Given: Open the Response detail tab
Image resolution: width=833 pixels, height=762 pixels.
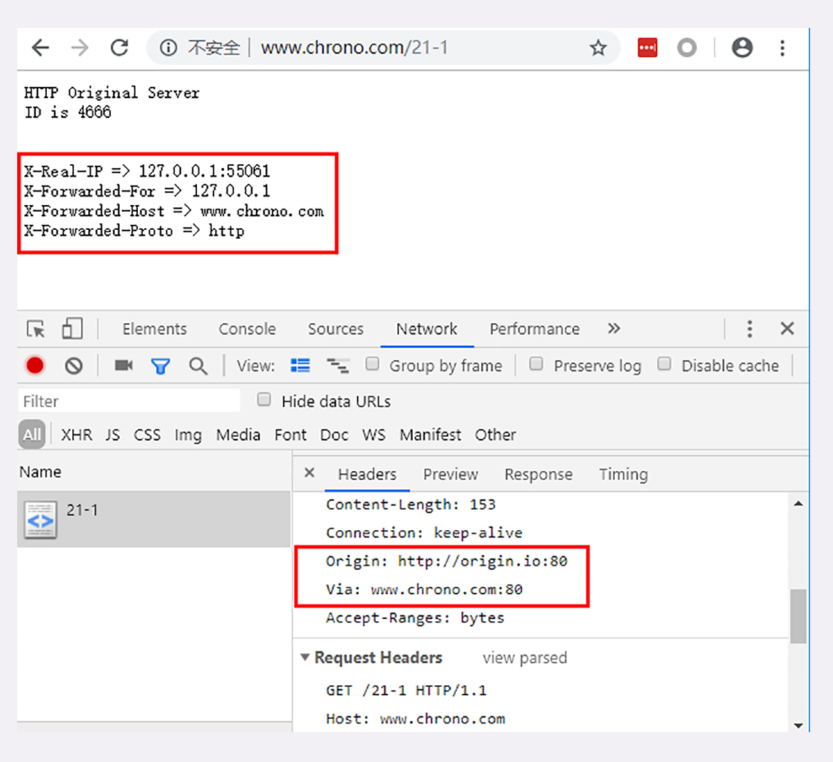Looking at the screenshot, I should tap(539, 474).
